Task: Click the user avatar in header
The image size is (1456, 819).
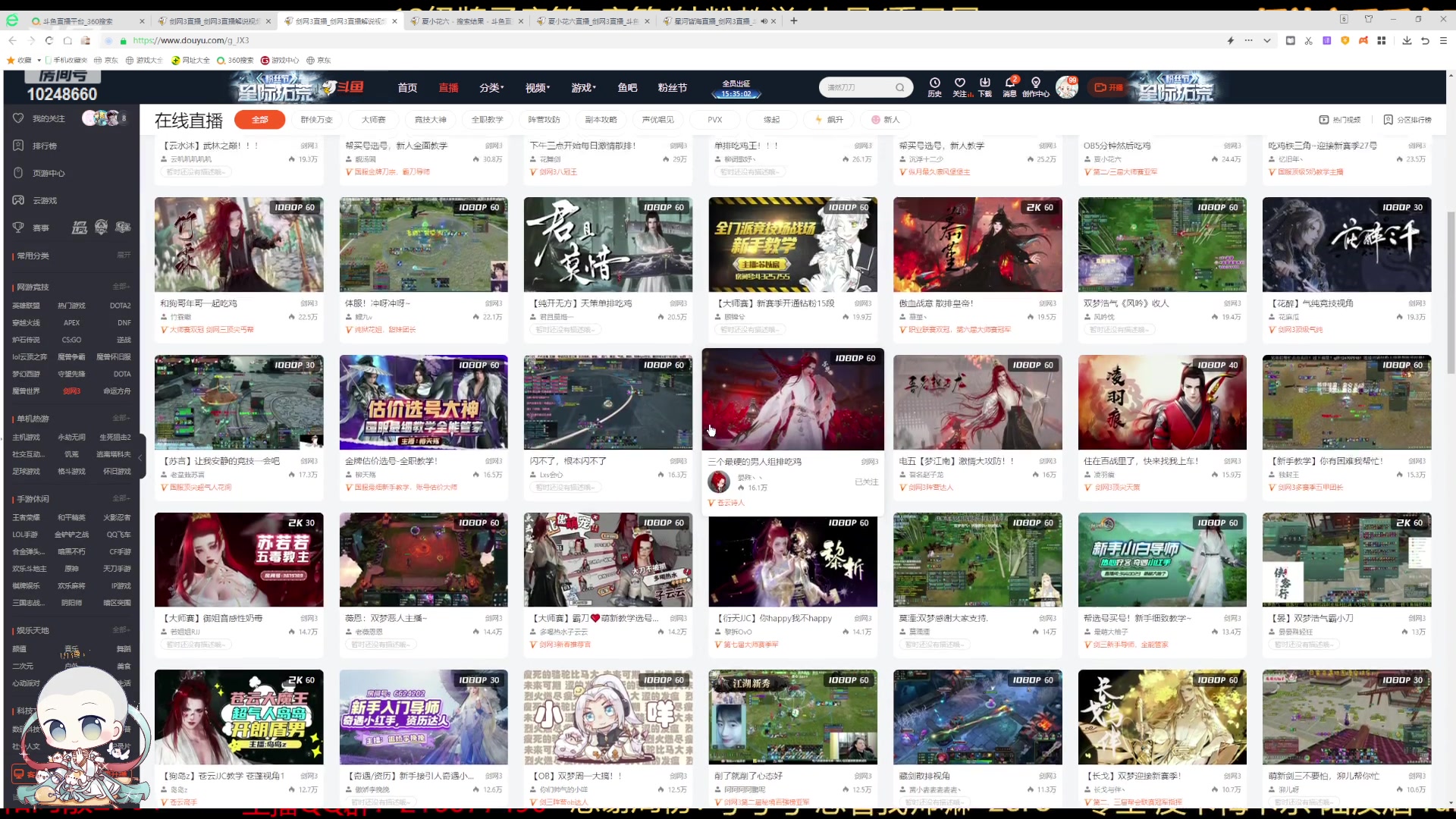Action: tap(1067, 87)
